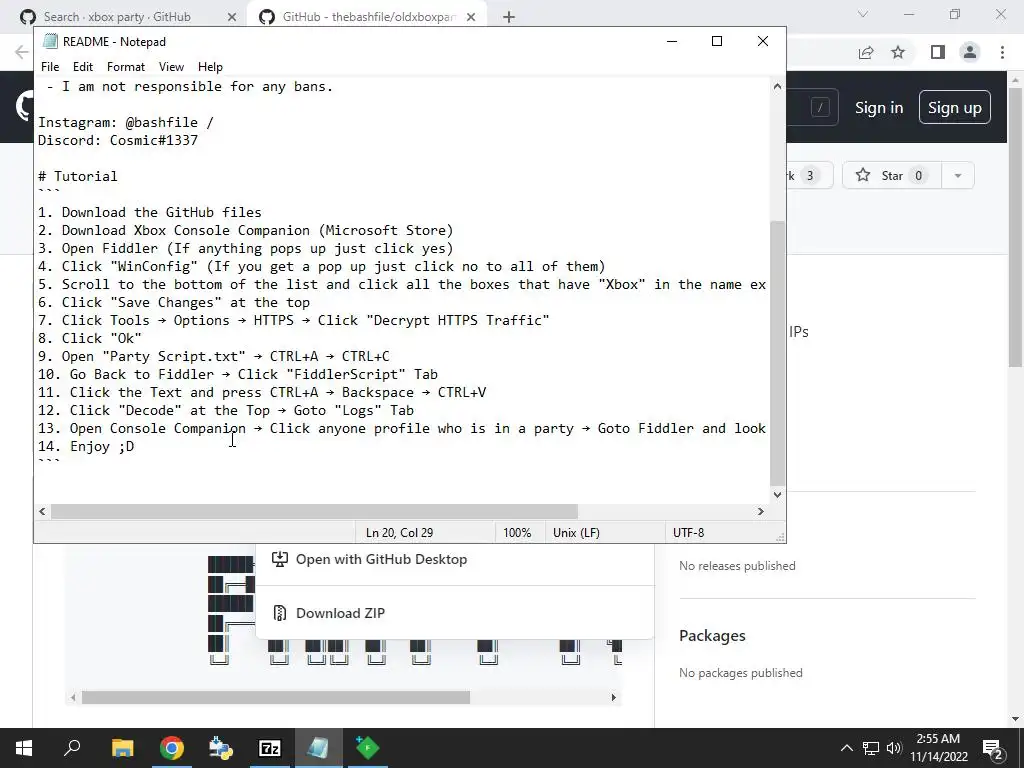Open a new Chrome tab

[x=509, y=17]
